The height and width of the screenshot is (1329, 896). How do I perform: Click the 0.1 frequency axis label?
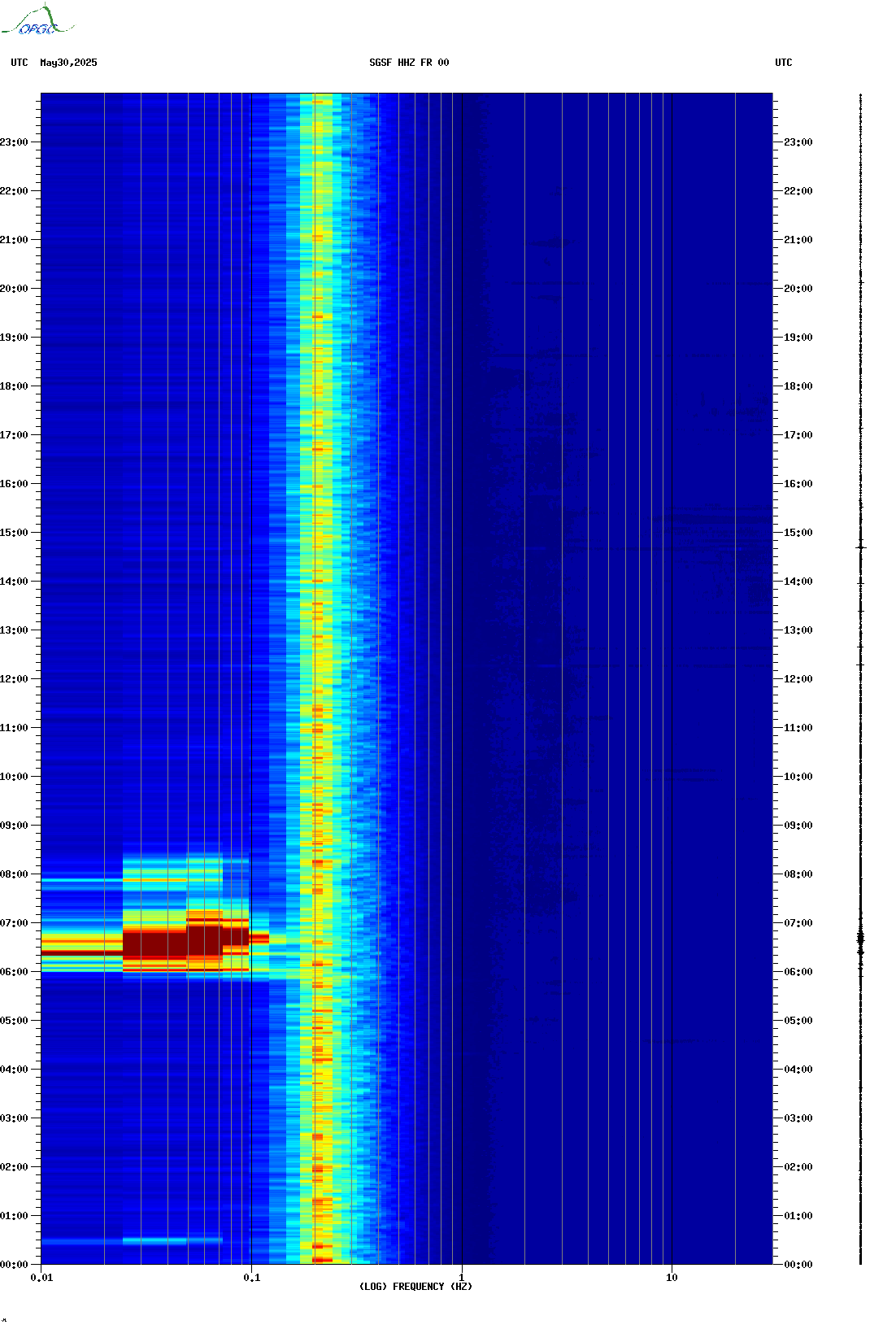tap(252, 1278)
